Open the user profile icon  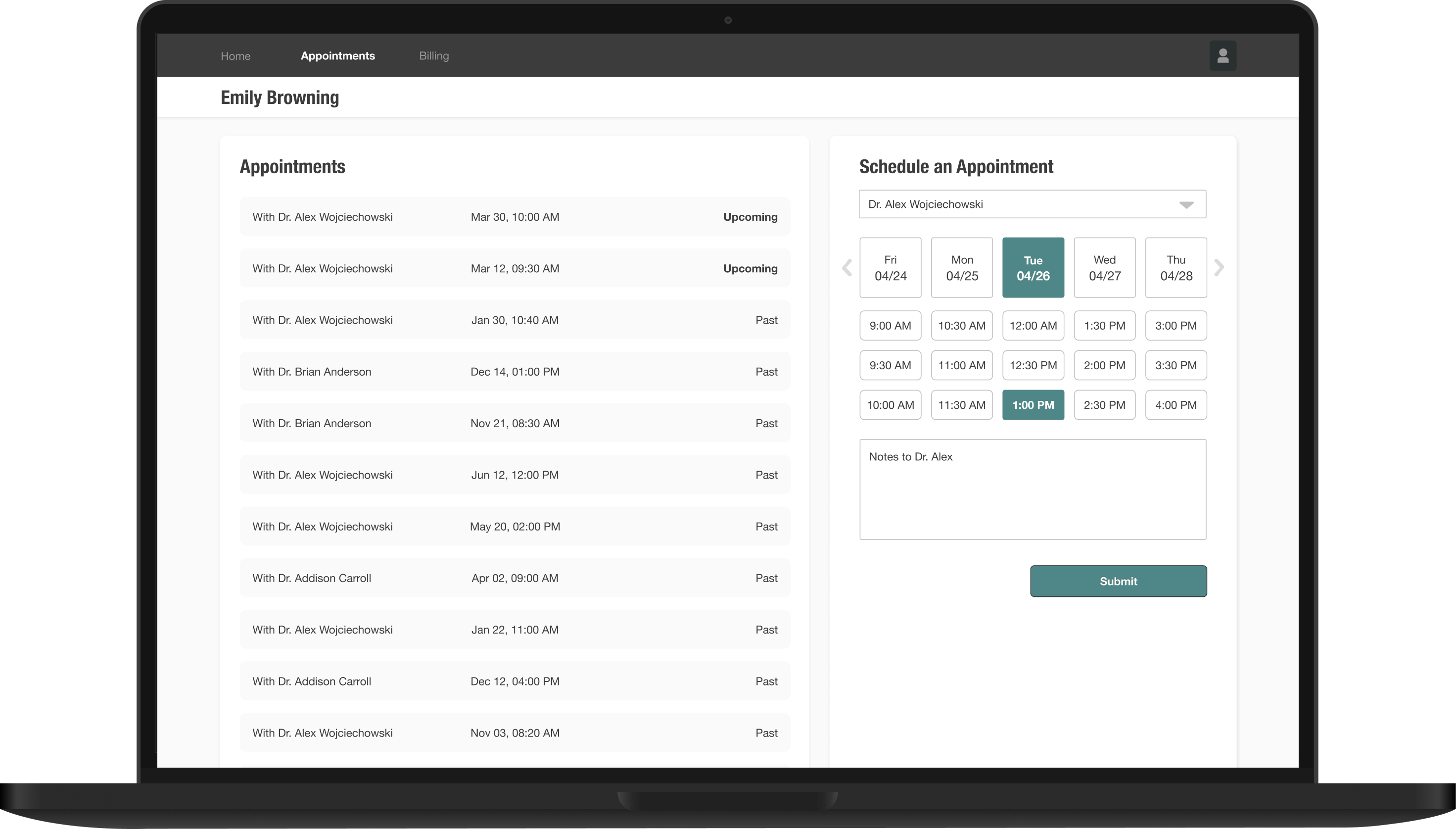[x=1222, y=55]
